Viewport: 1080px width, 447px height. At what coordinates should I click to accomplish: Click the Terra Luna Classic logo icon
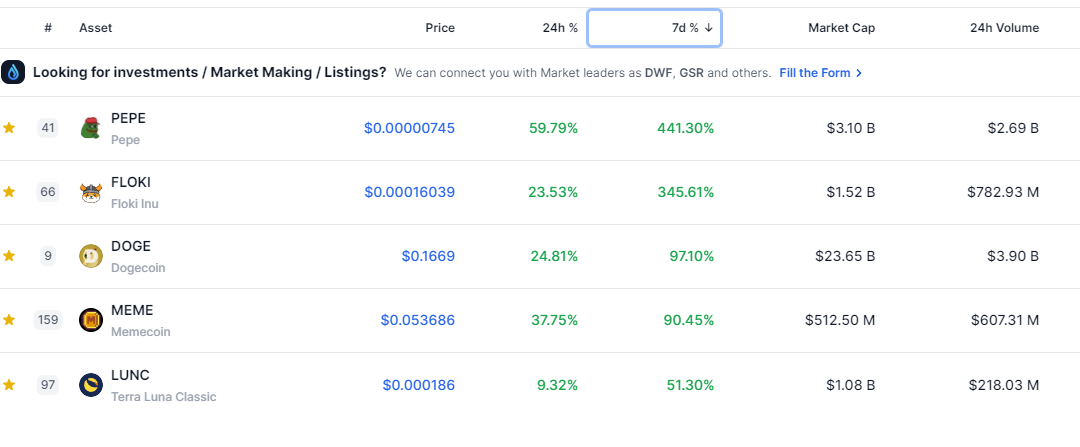pyautogui.click(x=91, y=385)
